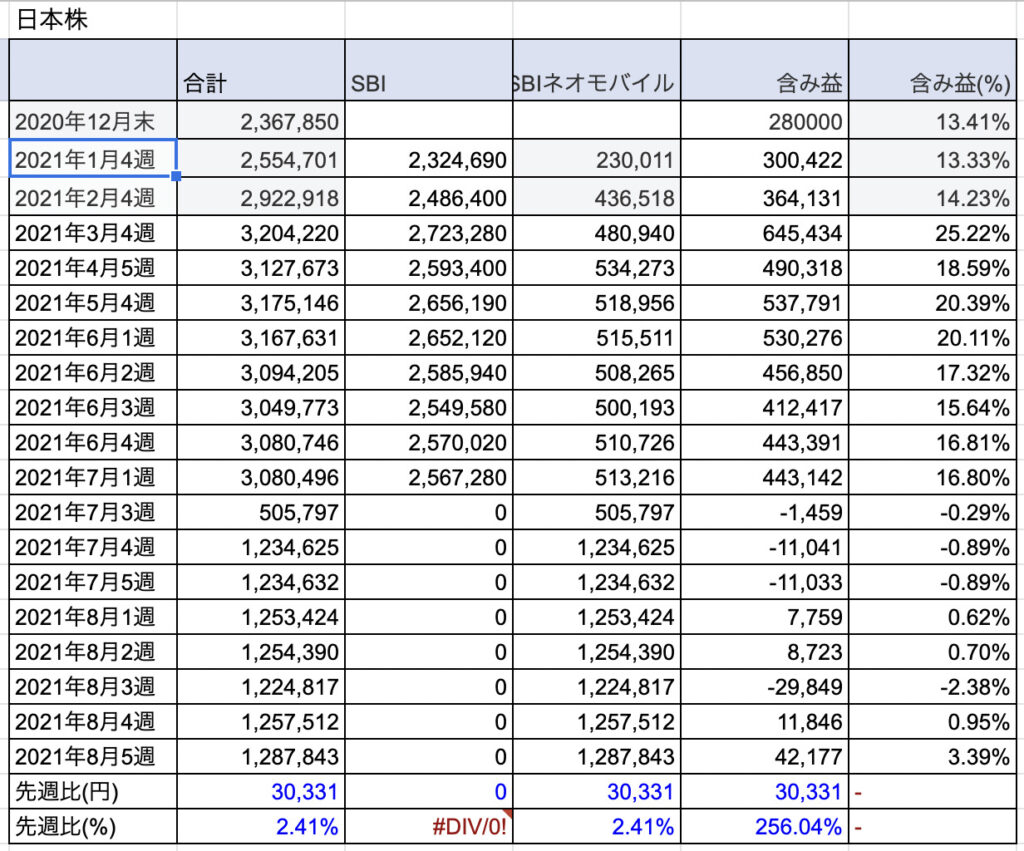
Task: Select the 13.41% cell
Action: [x=932, y=120]
